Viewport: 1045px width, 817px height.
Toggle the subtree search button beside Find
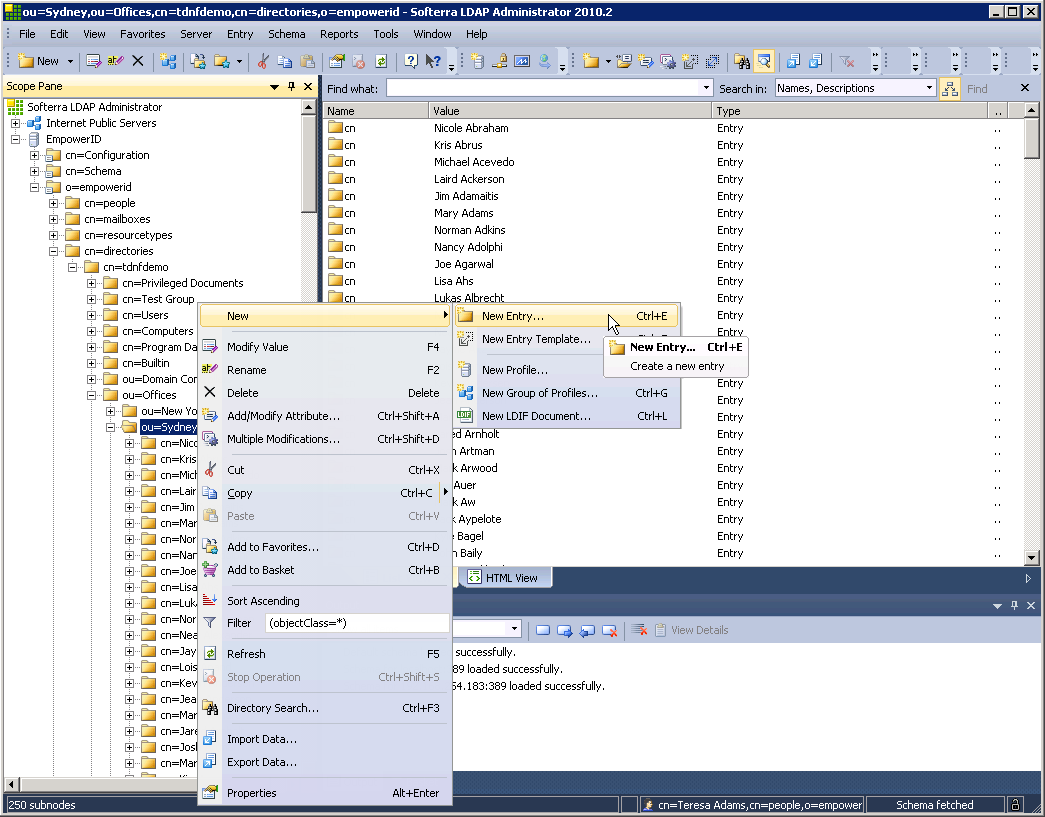(x=949, y=88)
